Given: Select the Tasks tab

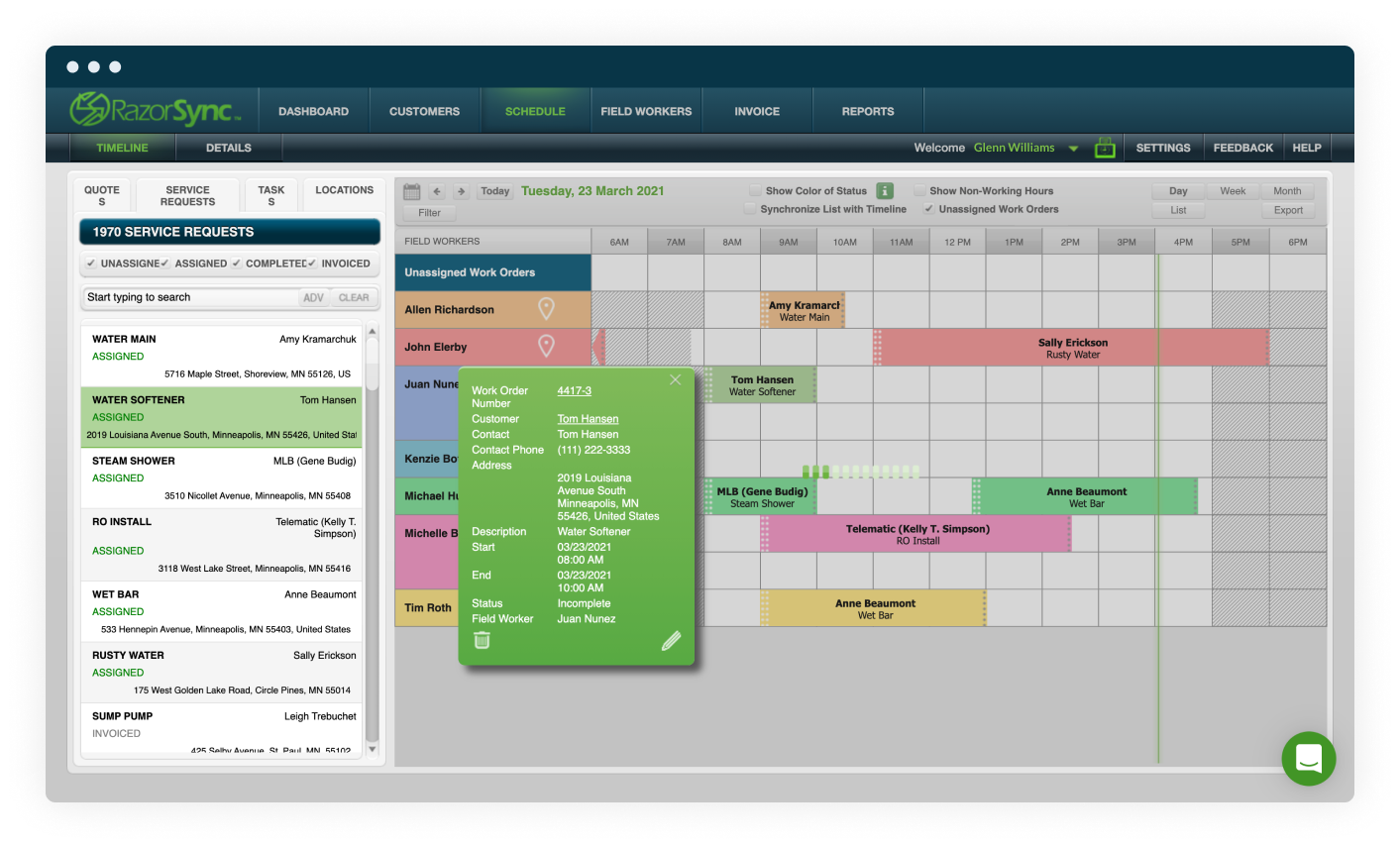Looking at the screenshot, I should tap(270, 195).
